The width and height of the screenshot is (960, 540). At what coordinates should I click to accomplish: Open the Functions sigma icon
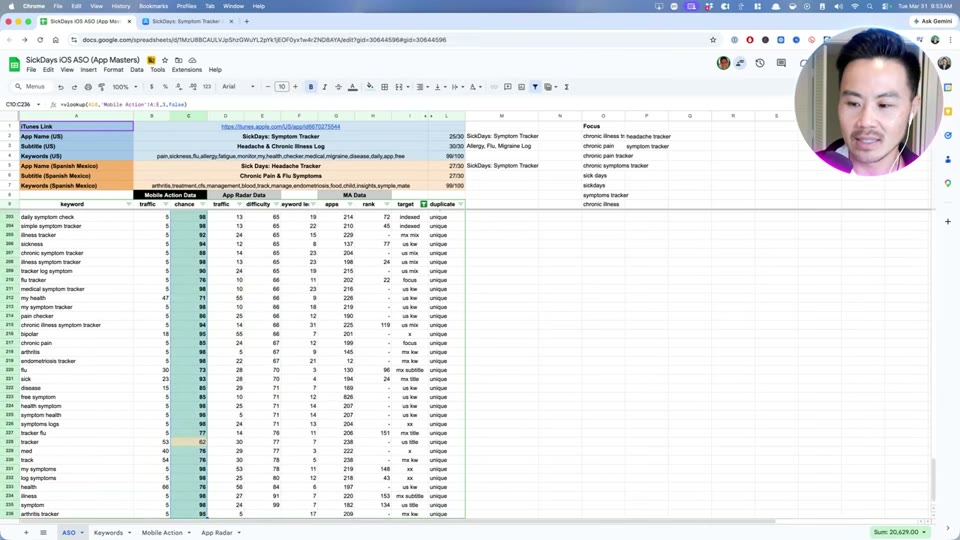tap(566, 87)
